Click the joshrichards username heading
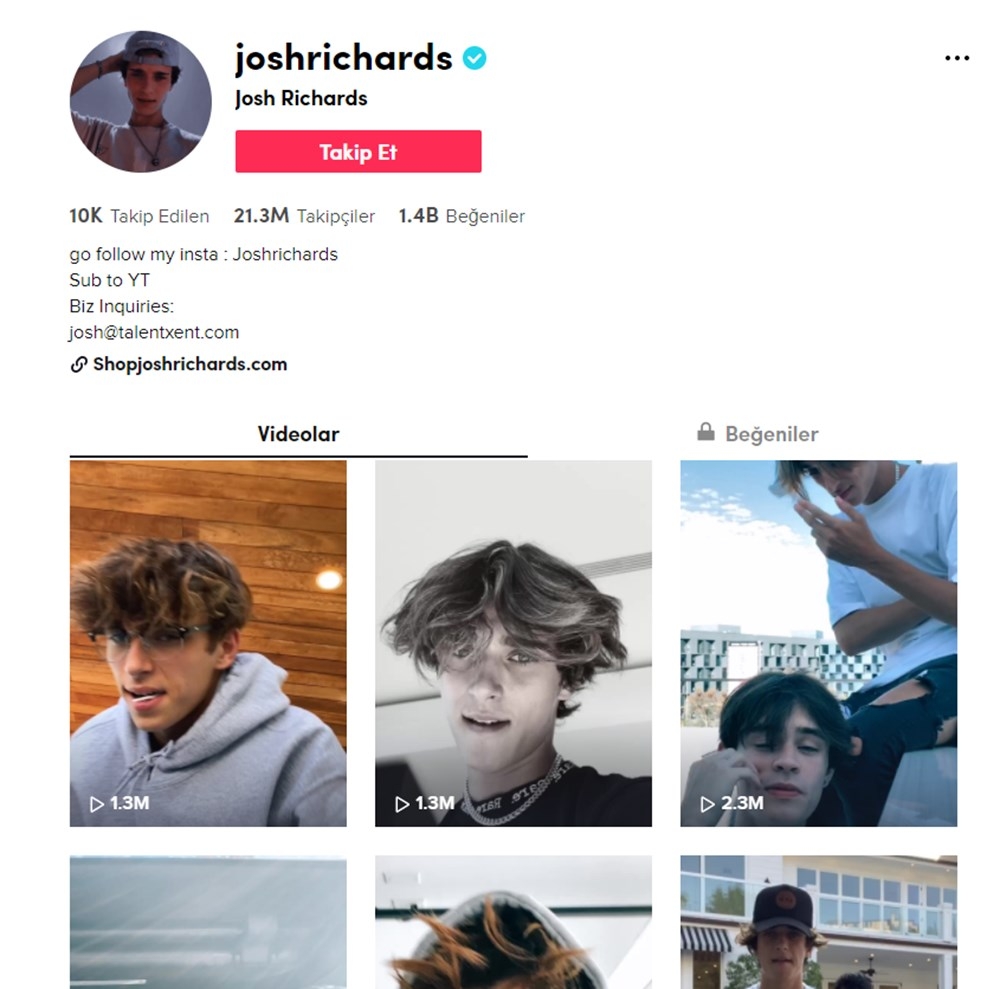Screen dimensions: 1000x989 click(x=344, y=58)
